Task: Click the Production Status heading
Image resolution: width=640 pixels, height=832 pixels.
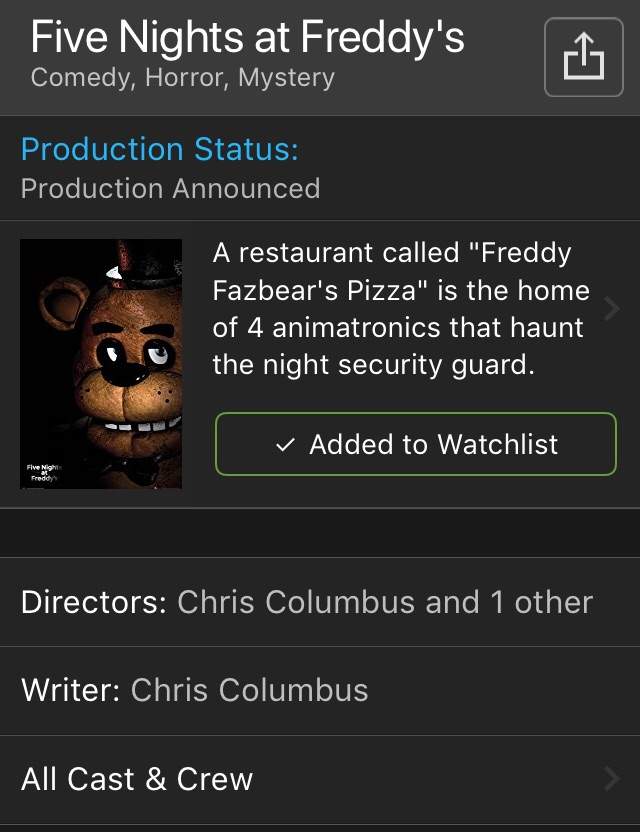Action: point(159,149)
